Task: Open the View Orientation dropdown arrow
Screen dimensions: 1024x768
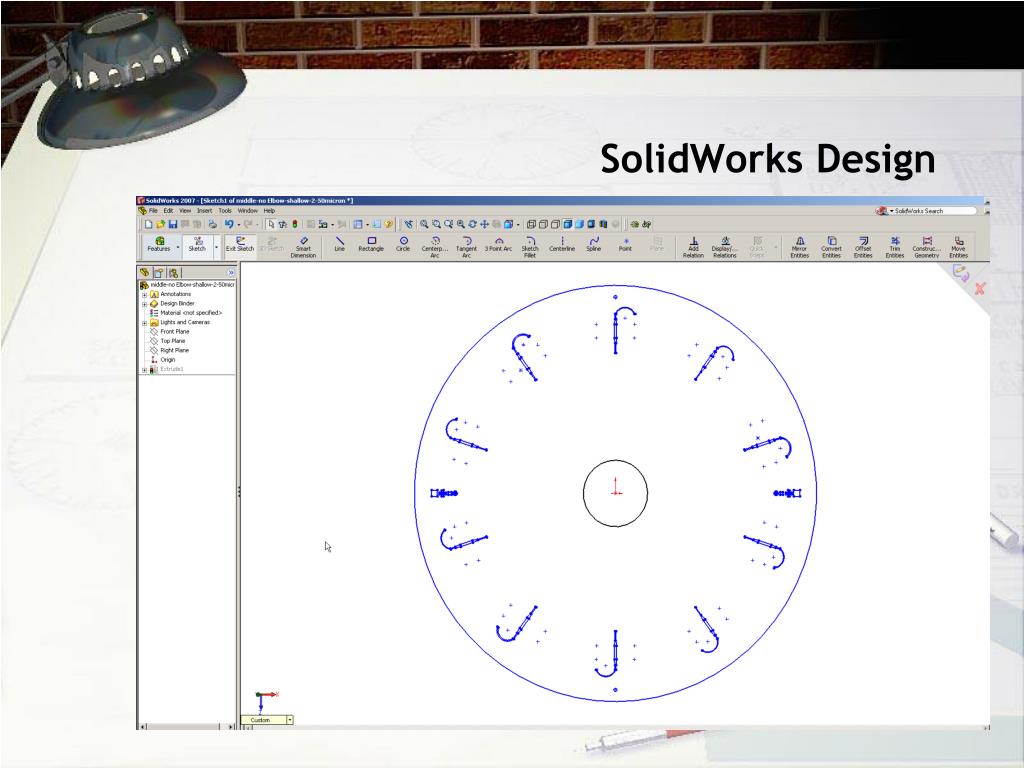Action: click(518, 225)
